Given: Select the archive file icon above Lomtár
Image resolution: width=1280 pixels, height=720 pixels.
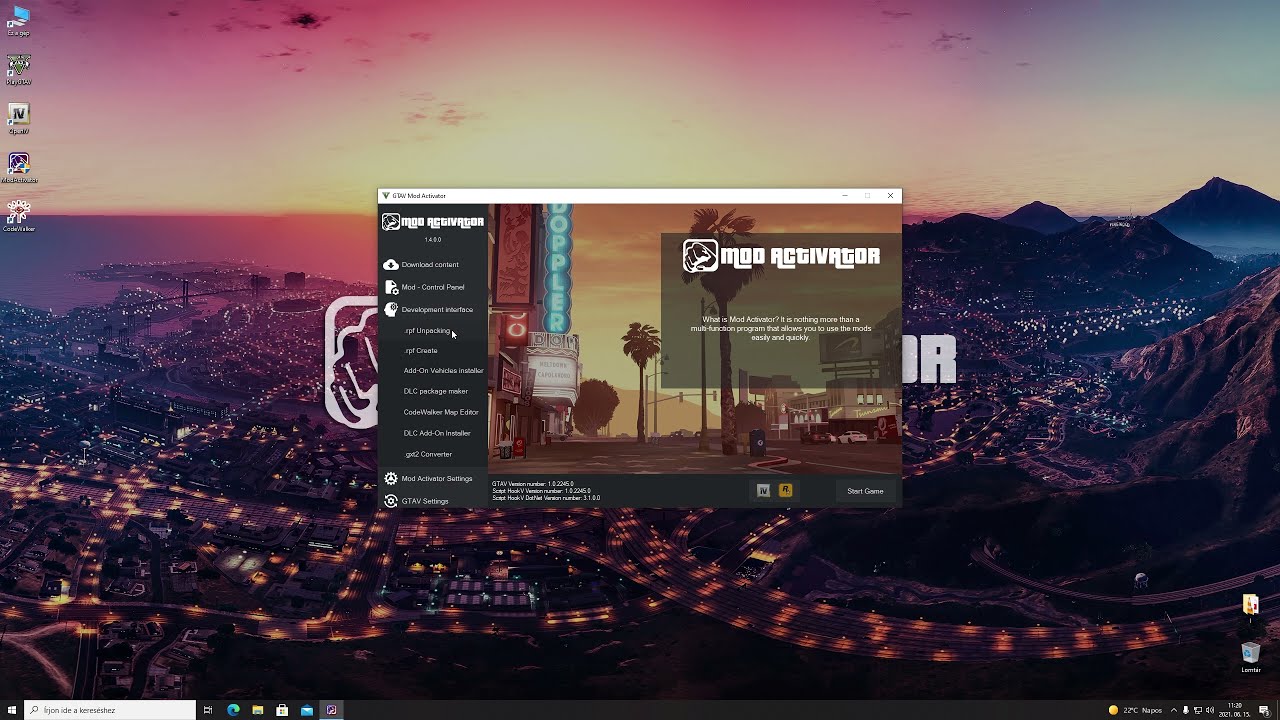Looking at the screenshot, I should (1250, 606).
